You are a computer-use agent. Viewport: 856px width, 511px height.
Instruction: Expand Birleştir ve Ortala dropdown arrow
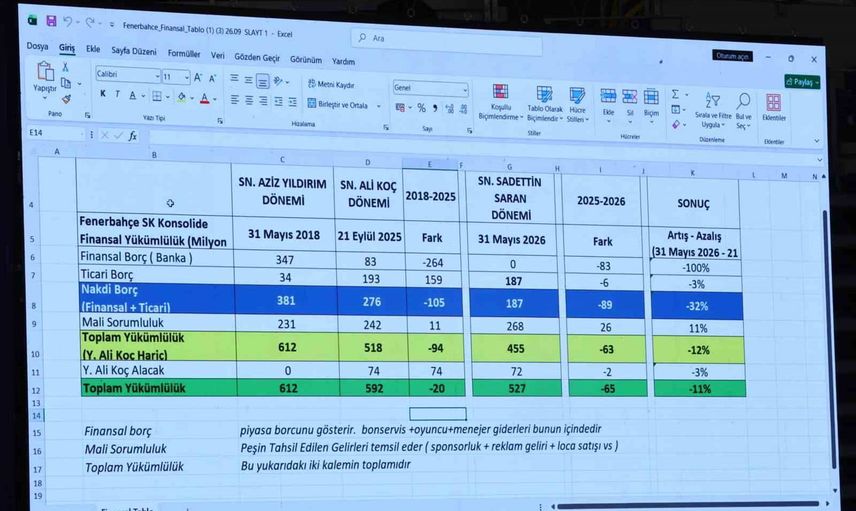pyautogui.click(x=379, y=106)
